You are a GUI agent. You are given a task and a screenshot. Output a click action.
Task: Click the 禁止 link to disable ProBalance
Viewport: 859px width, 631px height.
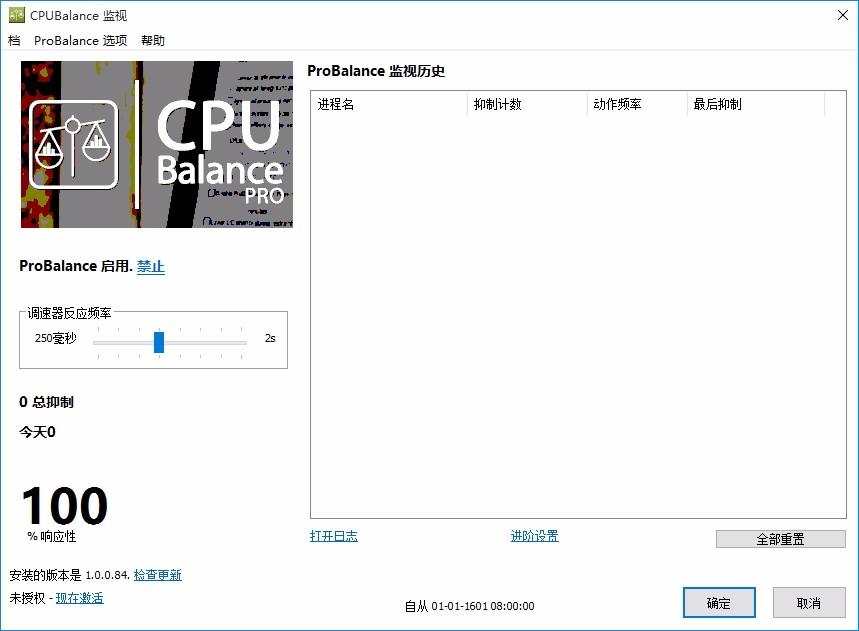pyautogui.click(x=151, y=266)
